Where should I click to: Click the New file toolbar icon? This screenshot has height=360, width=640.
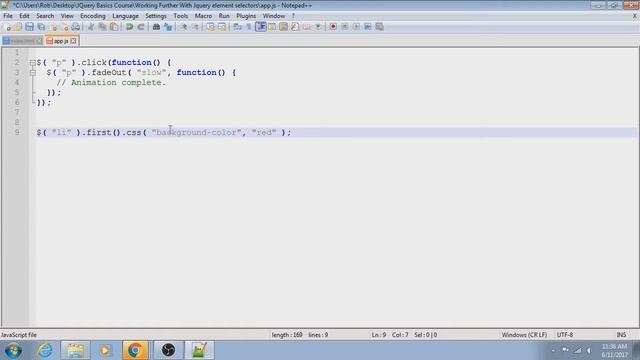(7, 27)
